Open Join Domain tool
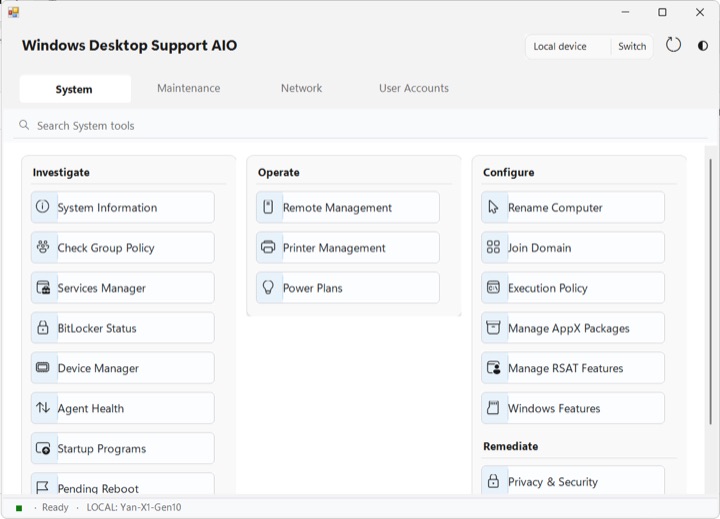 573,247
